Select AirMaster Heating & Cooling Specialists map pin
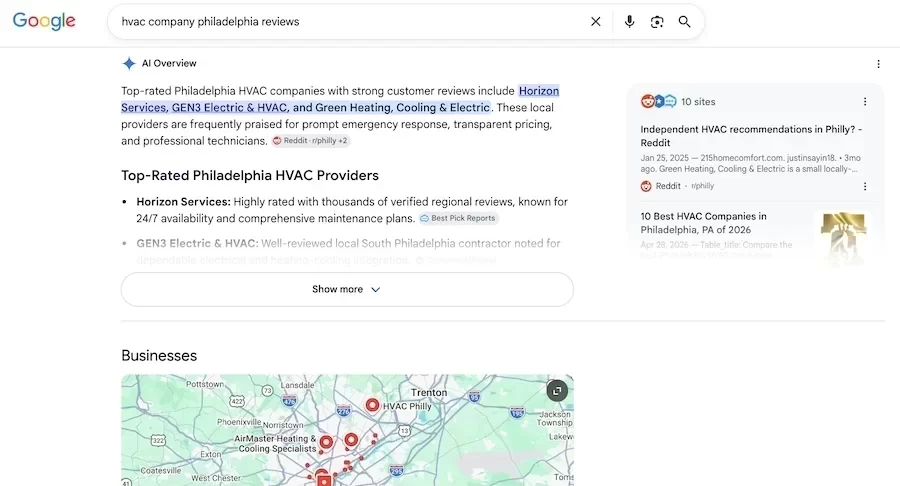 327,442
